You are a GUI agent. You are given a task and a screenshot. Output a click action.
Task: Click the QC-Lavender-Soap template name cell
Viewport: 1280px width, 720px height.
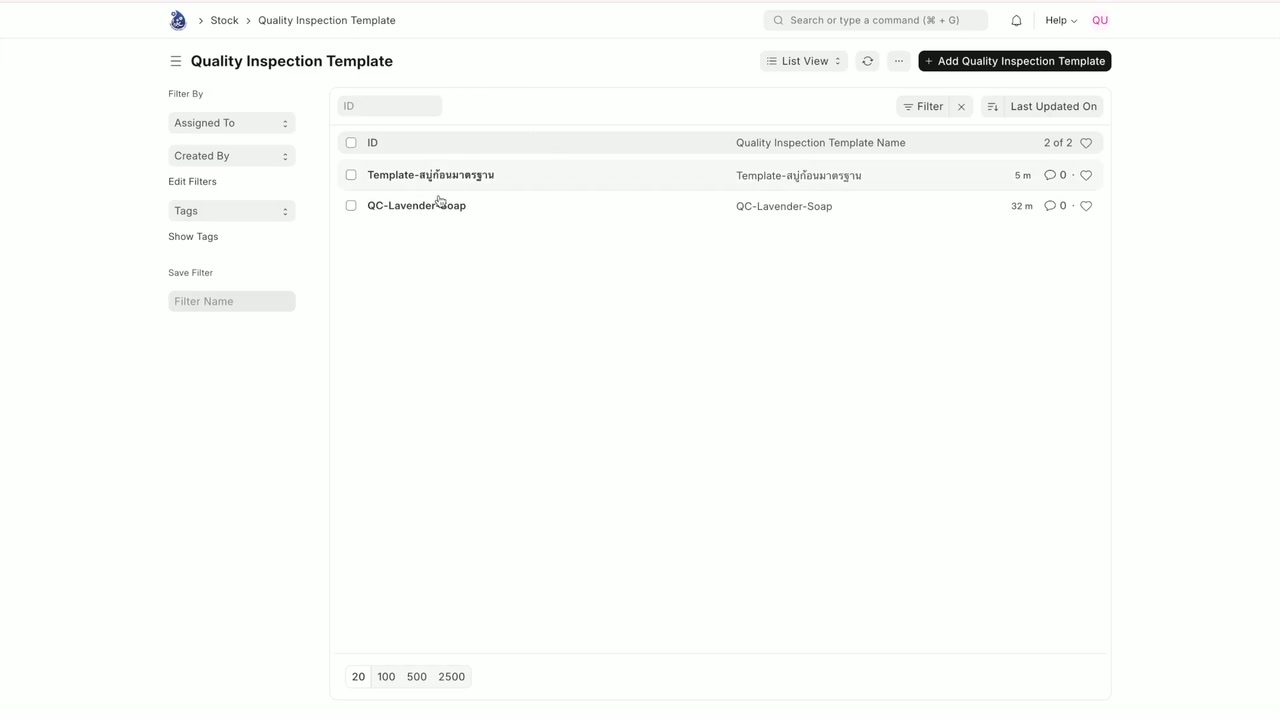point(784,206)
